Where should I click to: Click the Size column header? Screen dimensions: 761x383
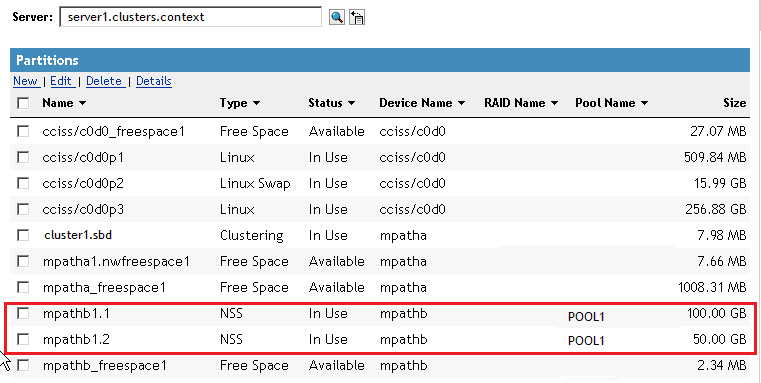[x=734, y=103]
